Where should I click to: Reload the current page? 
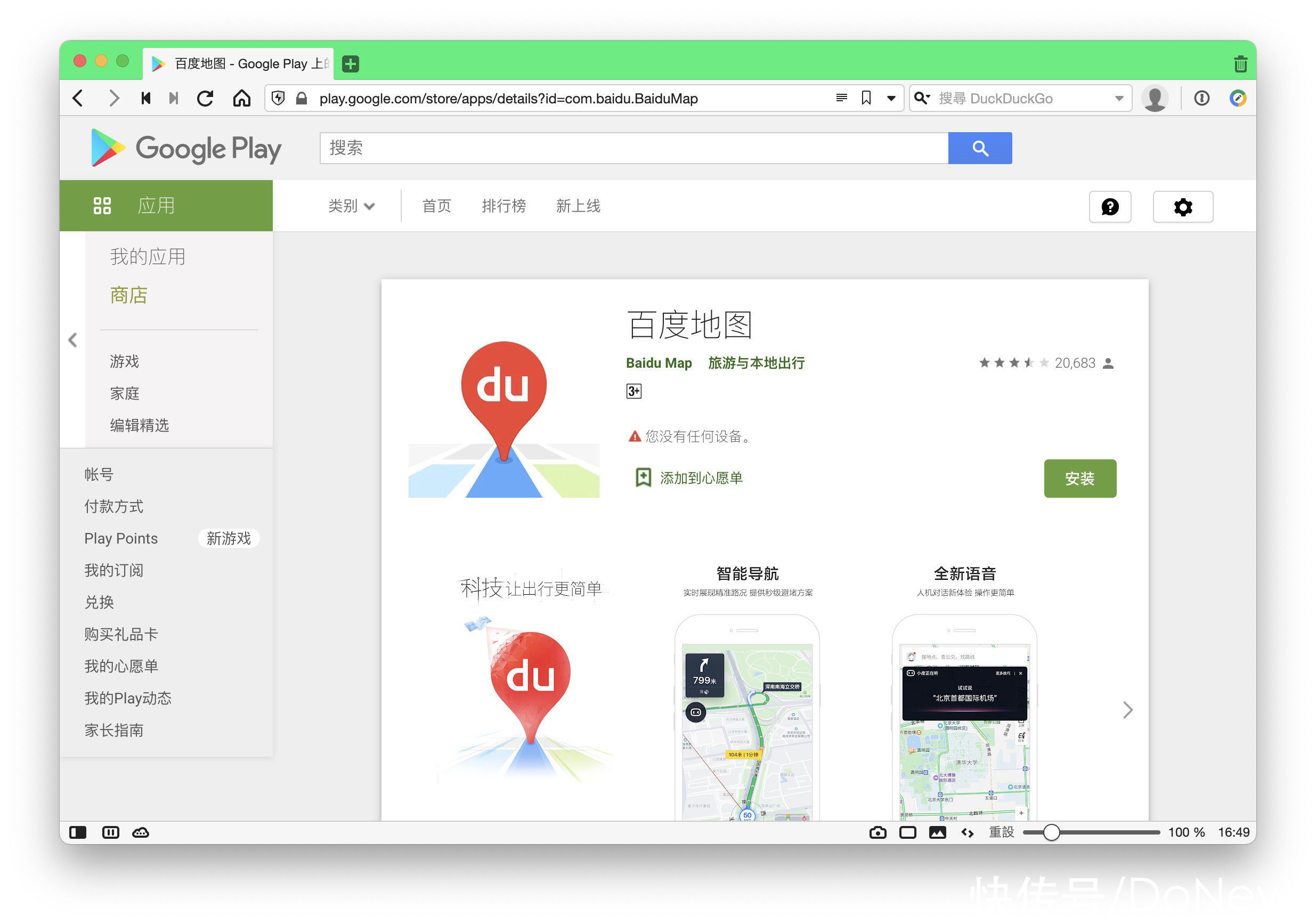click(x=205, y=98)
